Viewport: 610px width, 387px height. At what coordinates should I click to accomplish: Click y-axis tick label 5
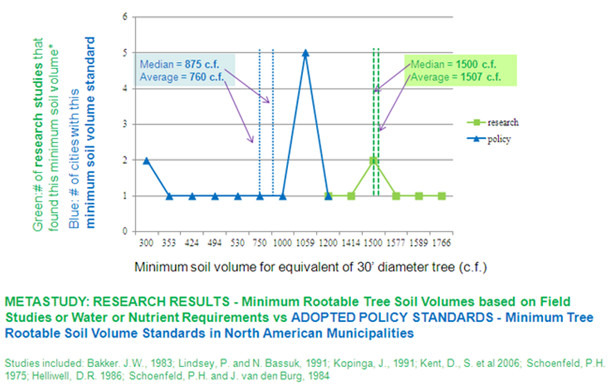click(x=125, y=53)
